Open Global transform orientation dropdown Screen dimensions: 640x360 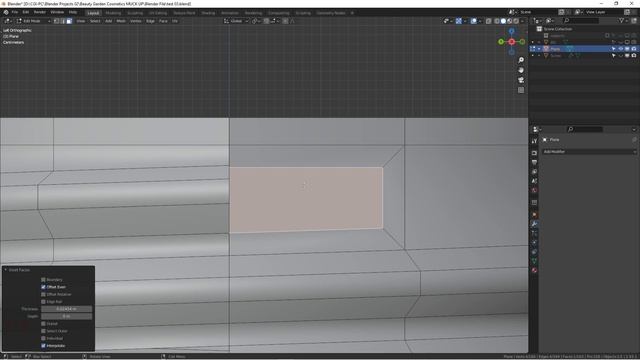pyautogui.click(x=236, y=21)
